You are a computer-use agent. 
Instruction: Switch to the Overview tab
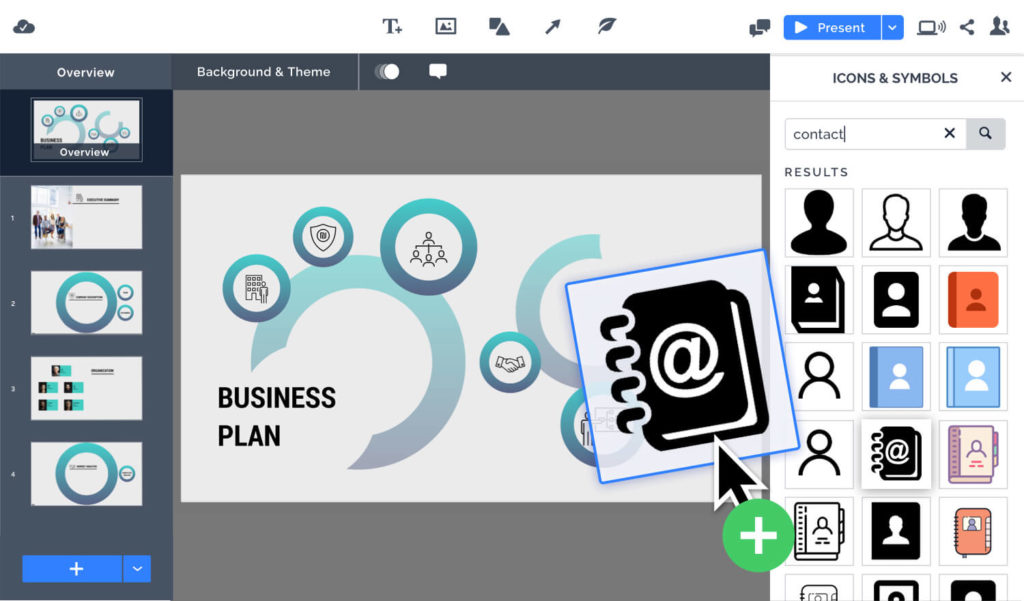85,72
